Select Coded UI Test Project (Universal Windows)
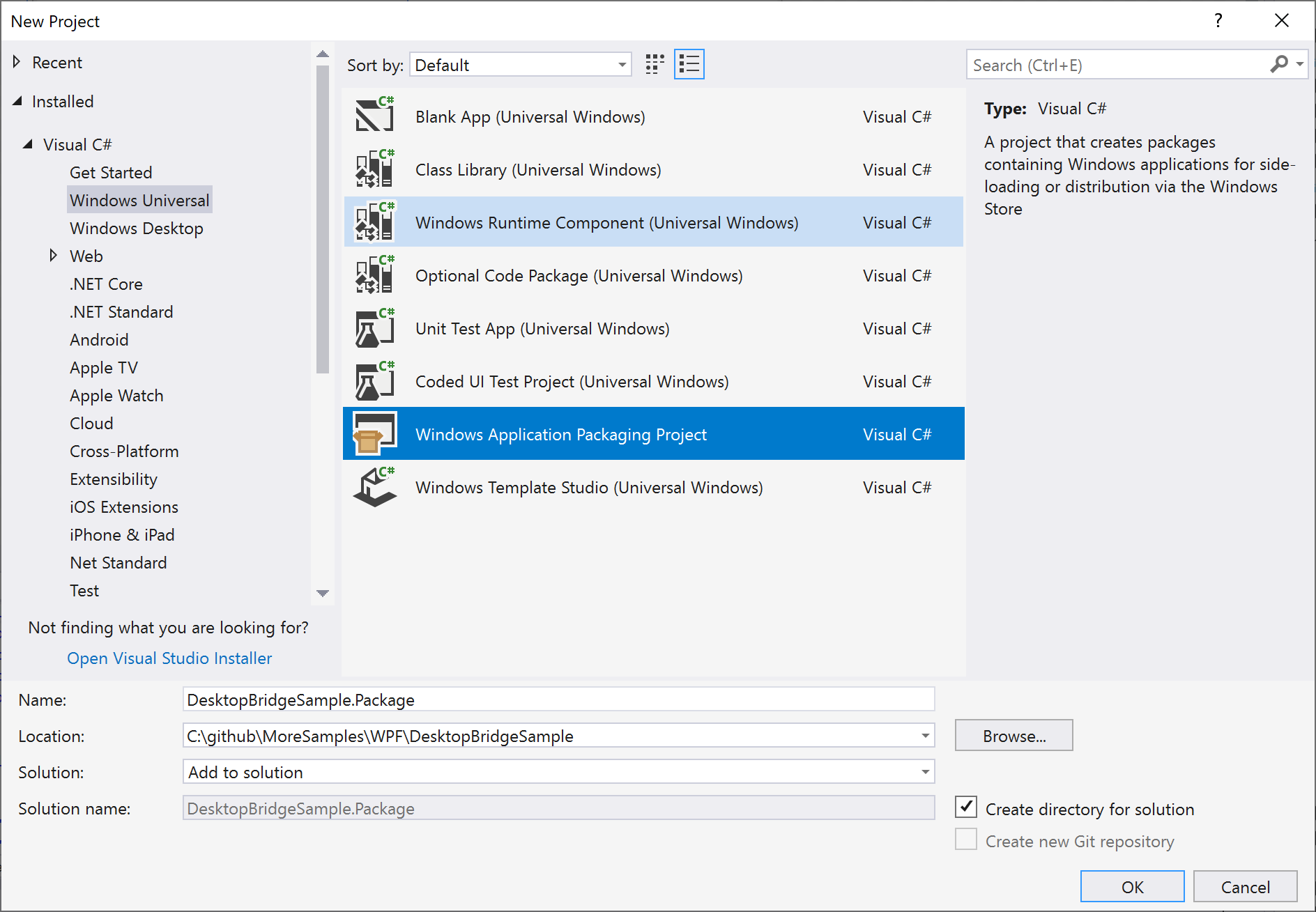This screenshot has height=912, width=1316. point(654,381)
